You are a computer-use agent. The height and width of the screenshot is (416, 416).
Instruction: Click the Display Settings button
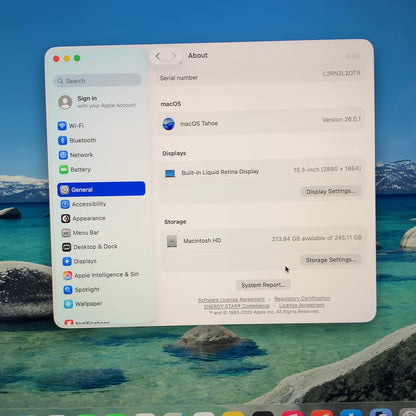pos(331,191)
